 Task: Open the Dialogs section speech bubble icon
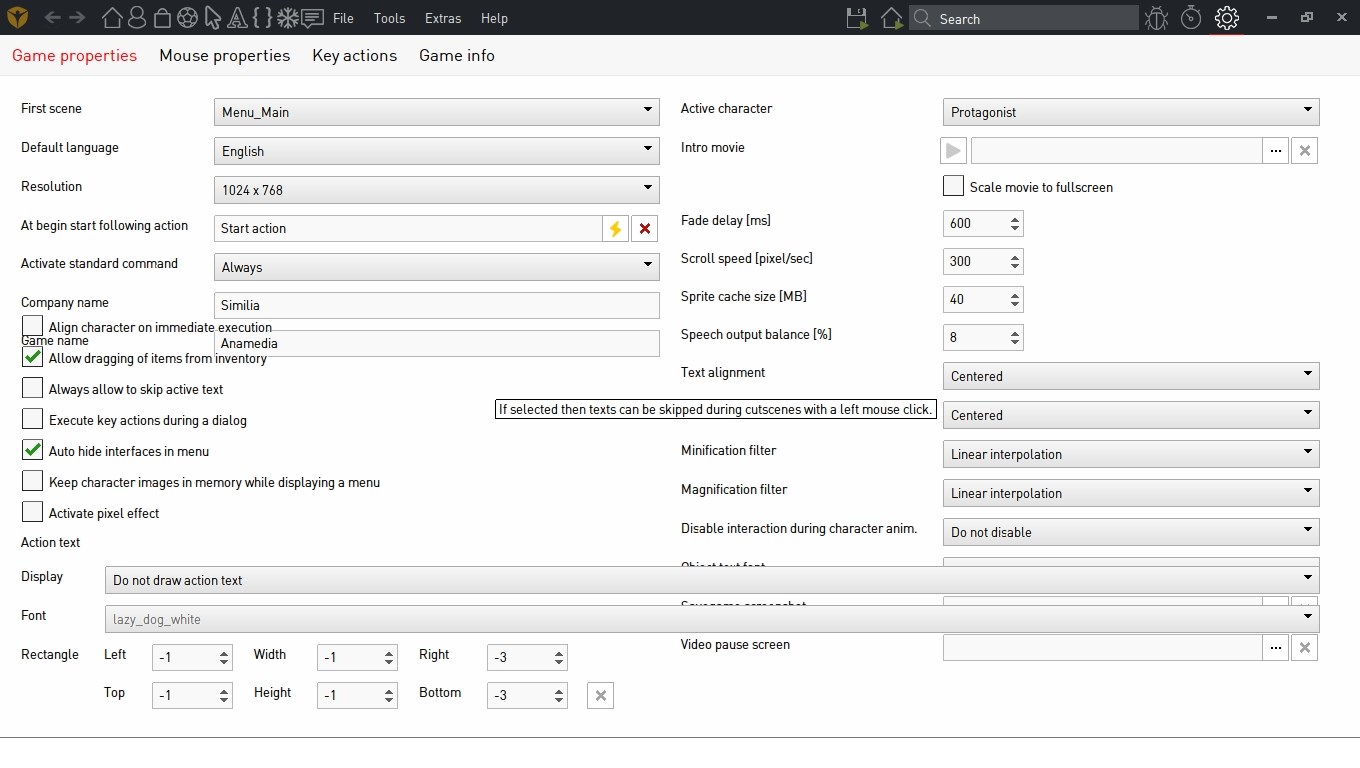(312, 18)
